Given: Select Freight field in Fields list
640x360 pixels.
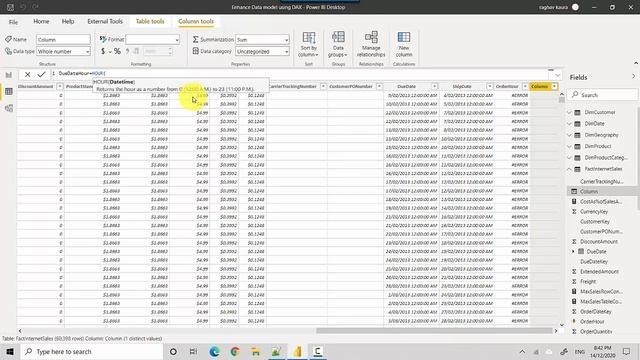Looking at the screenshot, I should [x=588, y=282].
